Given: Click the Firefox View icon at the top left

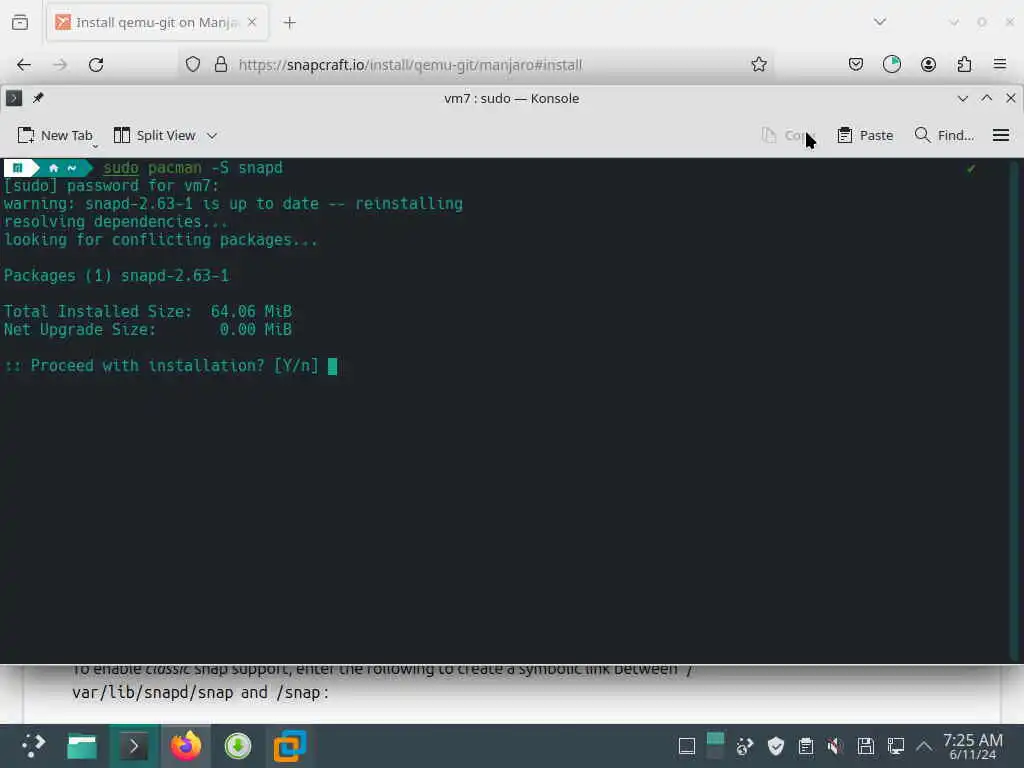Looking at the screenshot, I should point(20,22).
